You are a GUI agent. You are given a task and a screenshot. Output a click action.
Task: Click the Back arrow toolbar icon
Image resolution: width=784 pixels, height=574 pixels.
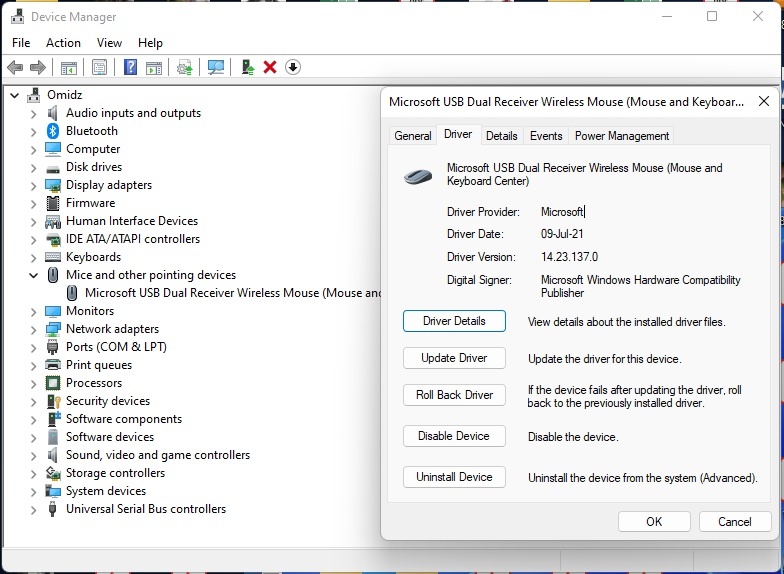pyautogui.click(x=16, y=67)
